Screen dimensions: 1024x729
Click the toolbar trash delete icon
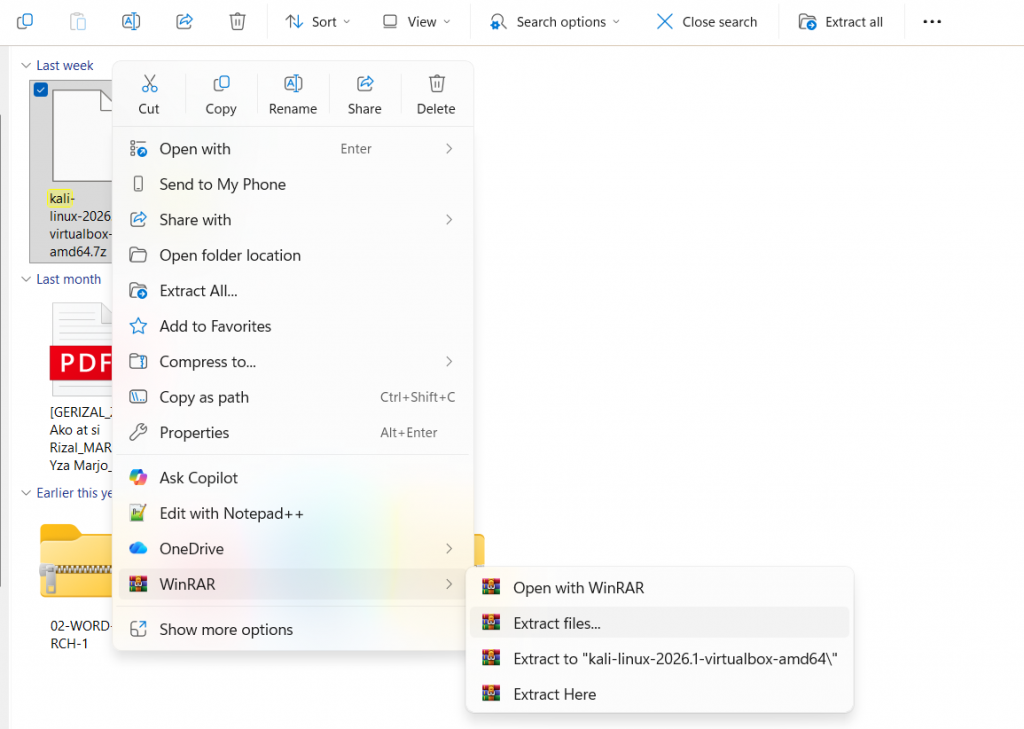coord(237,22)
